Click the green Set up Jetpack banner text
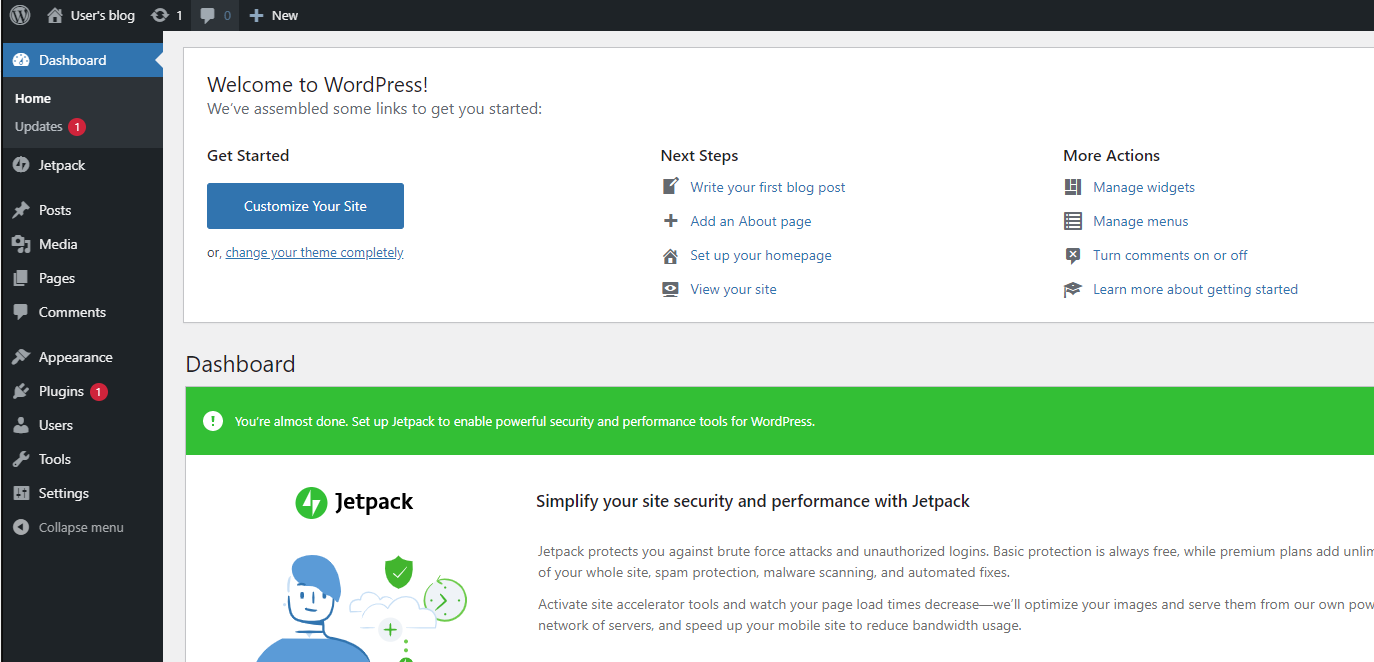This screenshot has width=1374, height=662. pyautogui.click(x=525, y=421)
